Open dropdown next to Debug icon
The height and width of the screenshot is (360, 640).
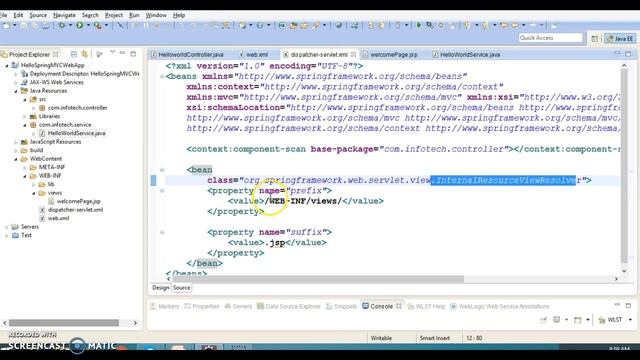coord(70,25)
